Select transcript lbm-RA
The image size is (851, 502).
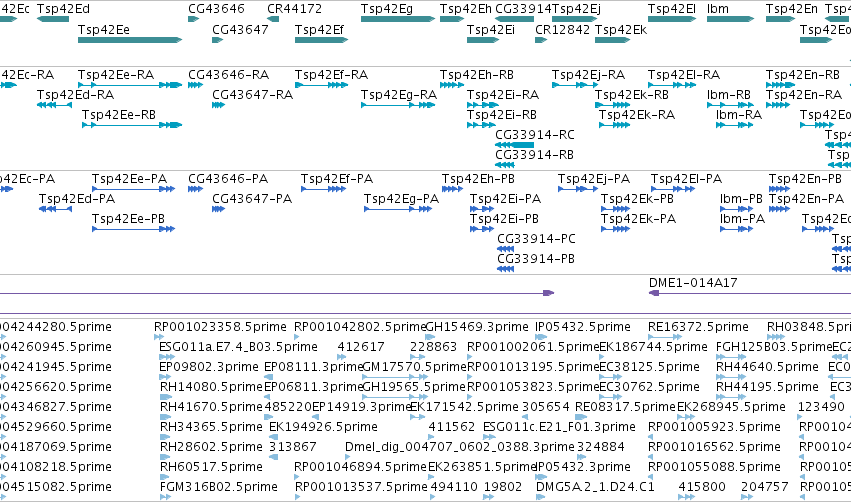click(x=739, y=115)
